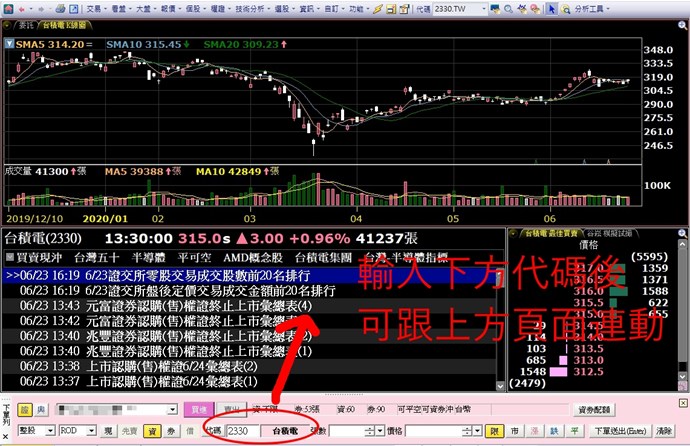Click 買進 buy button
690x446 pixels.
[x=198, y=410]
